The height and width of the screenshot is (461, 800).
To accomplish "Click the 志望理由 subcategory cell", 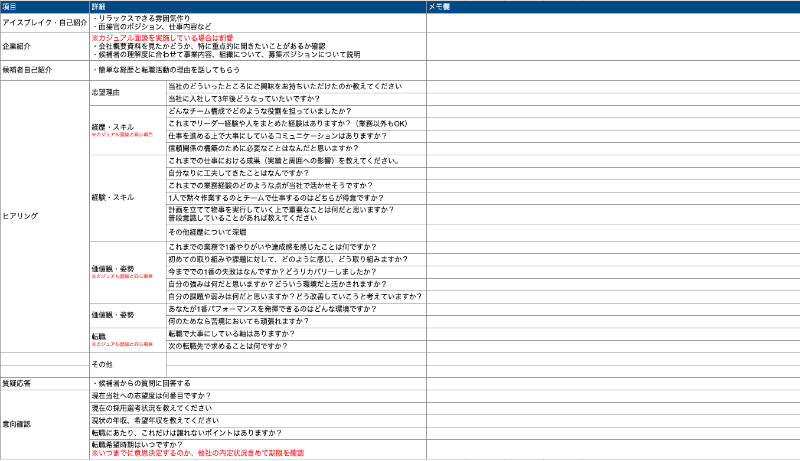I will click(127, 93).
